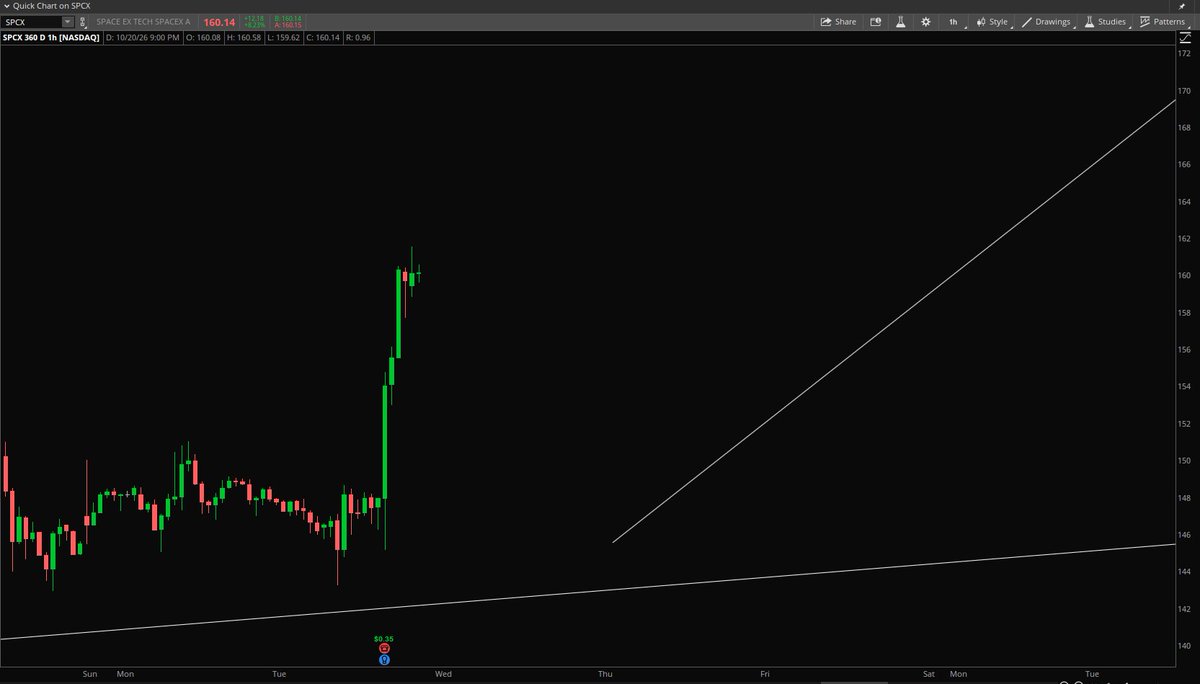
Task: Click the last price 160.14
Action: coord(219,21)
